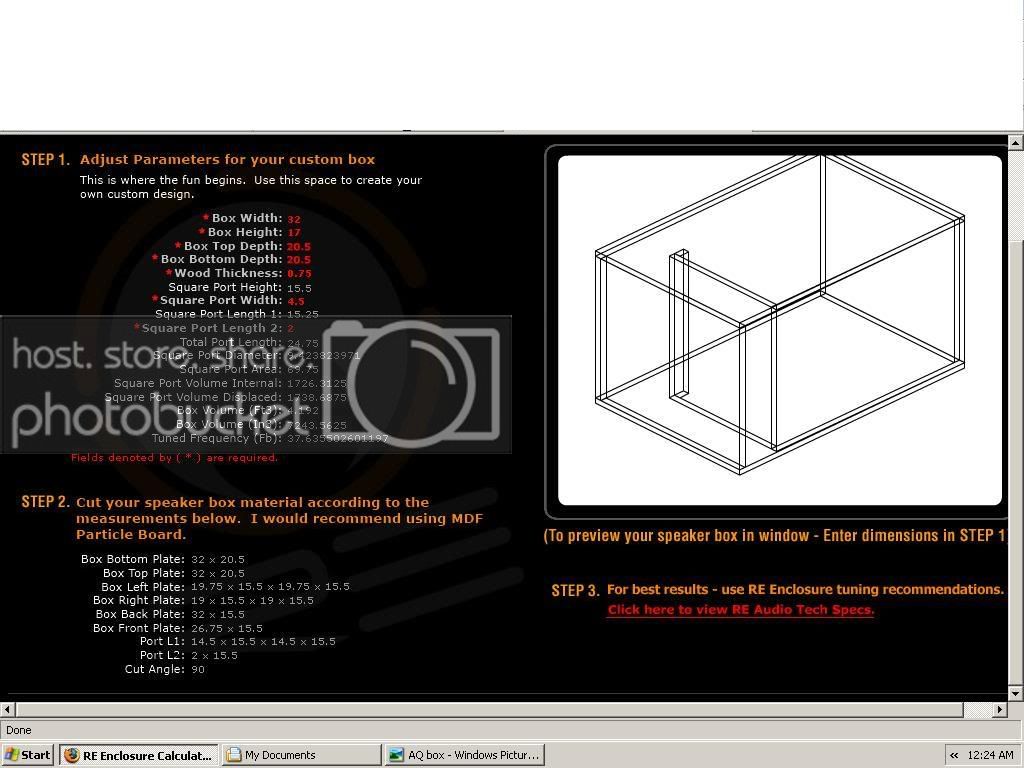The width and height of the screenshot is (1024, 768).
Task: Edit the Square Port Width value 4.5
Action: tap(296, 301)
